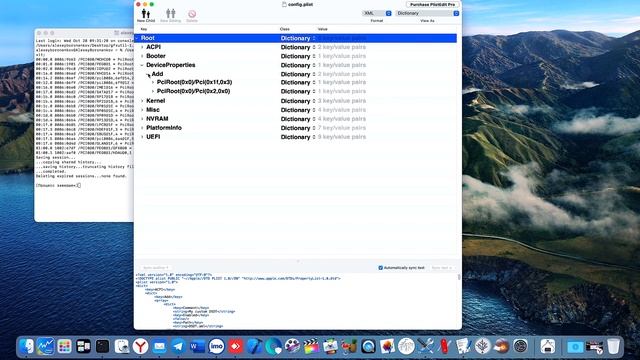Image resolution: width=640 pixels, height=360 pixels.
Task: Open class stepper for UEFI row
Action: [314, 137]
